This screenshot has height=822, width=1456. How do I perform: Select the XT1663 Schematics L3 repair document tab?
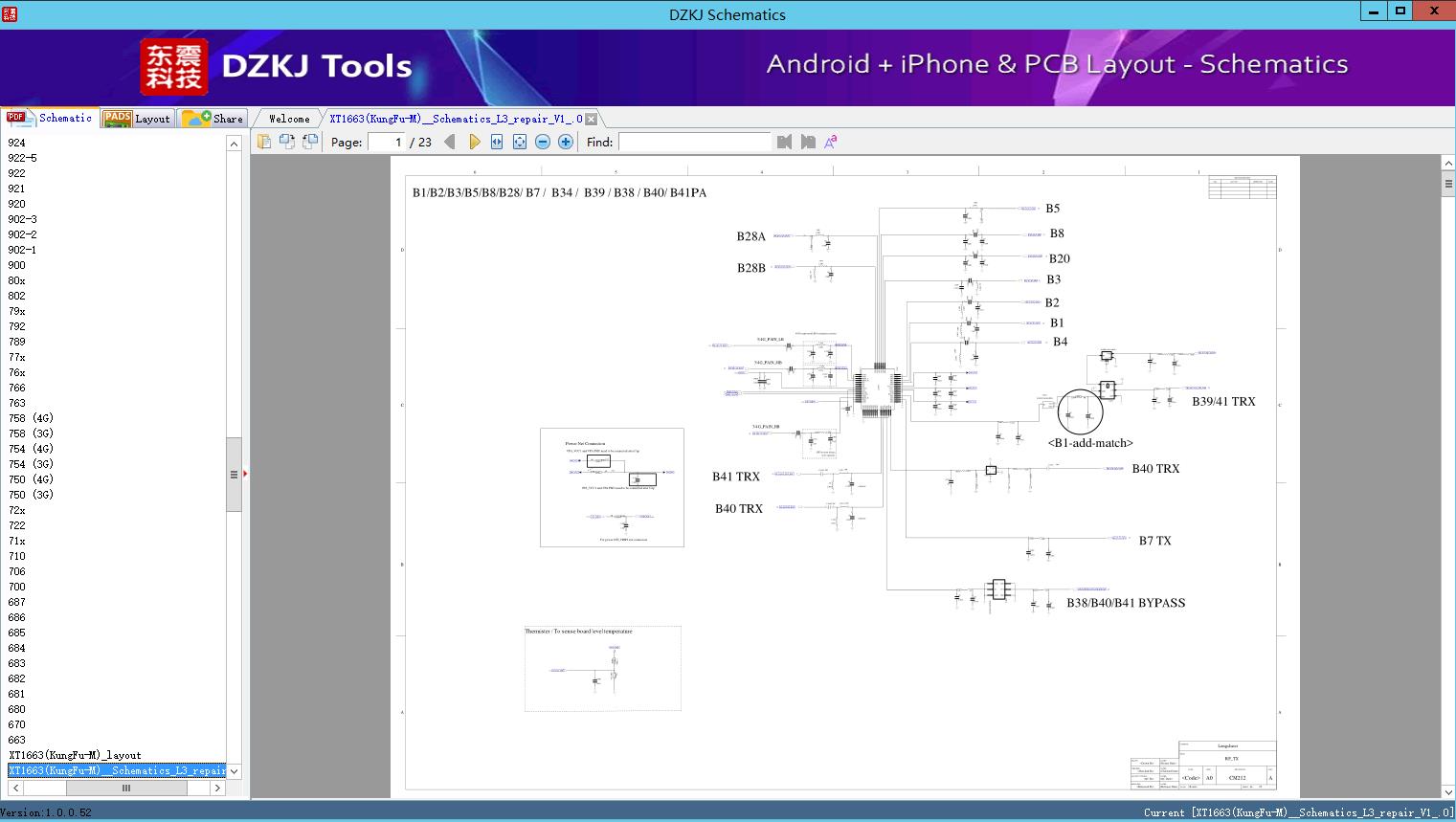pos(456,119)
